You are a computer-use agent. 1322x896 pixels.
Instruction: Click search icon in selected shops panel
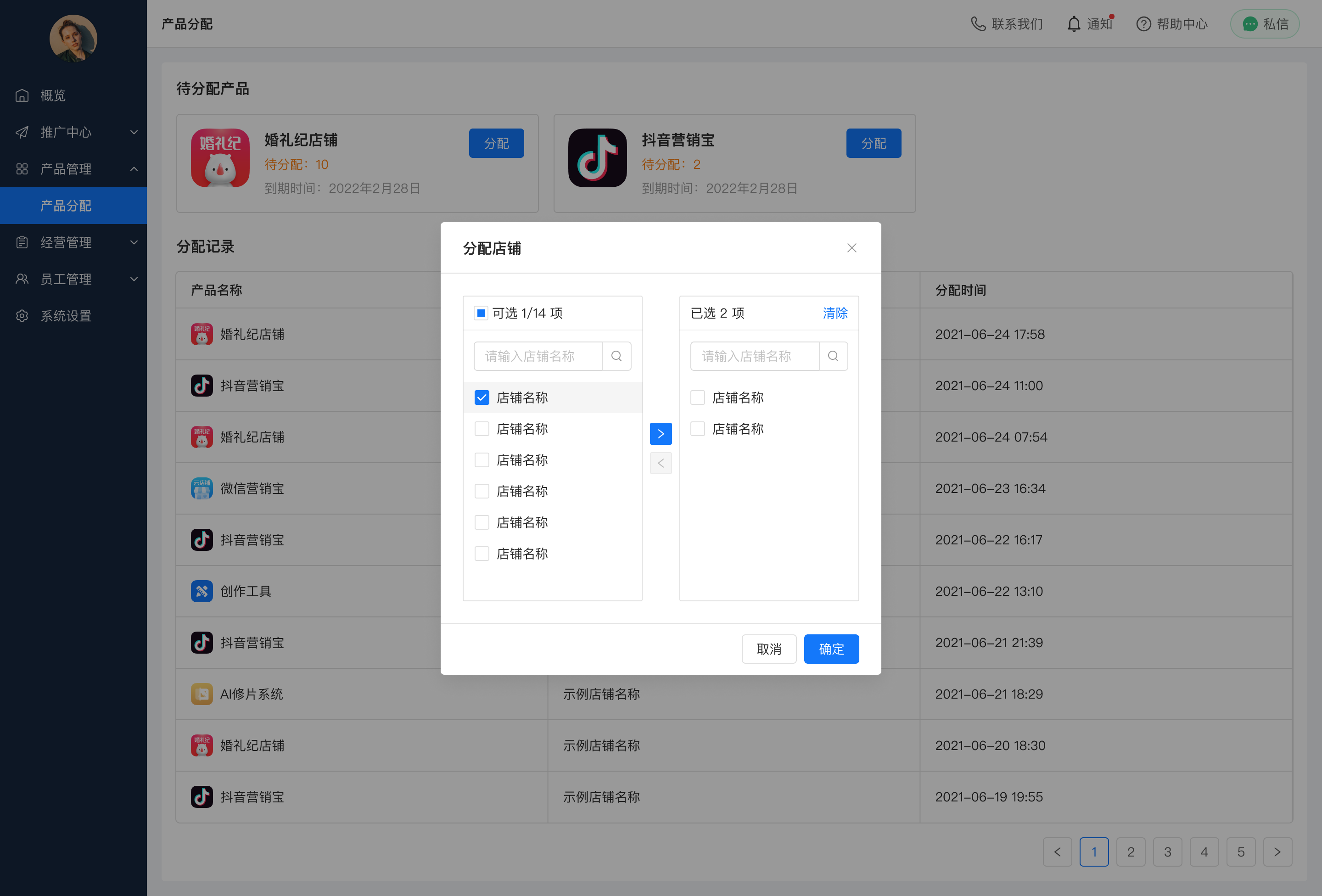point(833,356)
